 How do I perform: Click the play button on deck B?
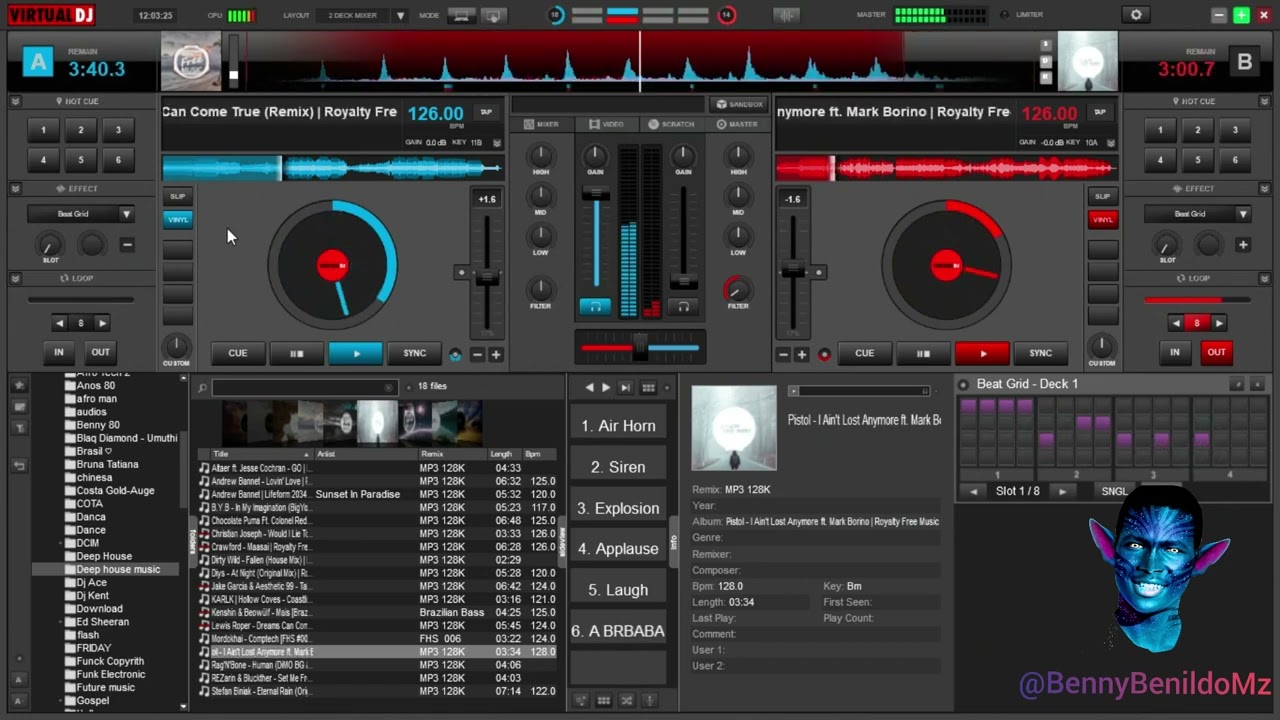(x=982, y=353)
